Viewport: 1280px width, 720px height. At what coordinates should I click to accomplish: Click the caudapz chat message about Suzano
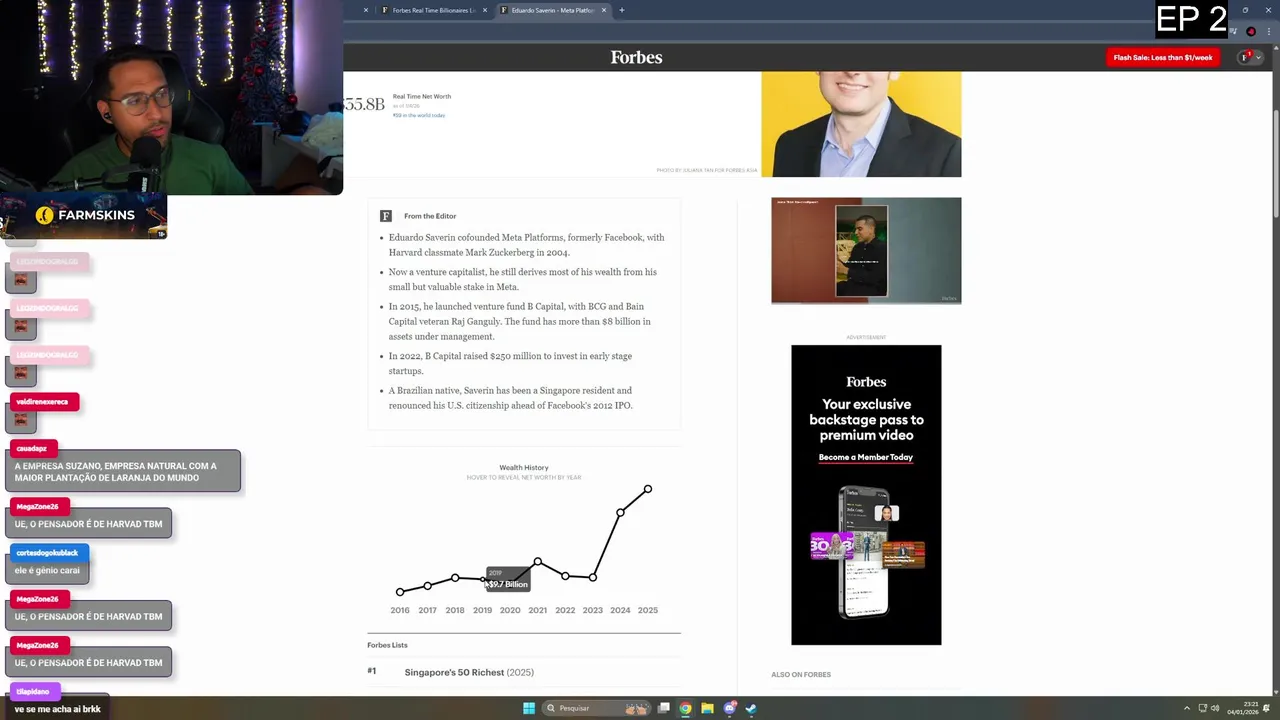tap(124, 472)
